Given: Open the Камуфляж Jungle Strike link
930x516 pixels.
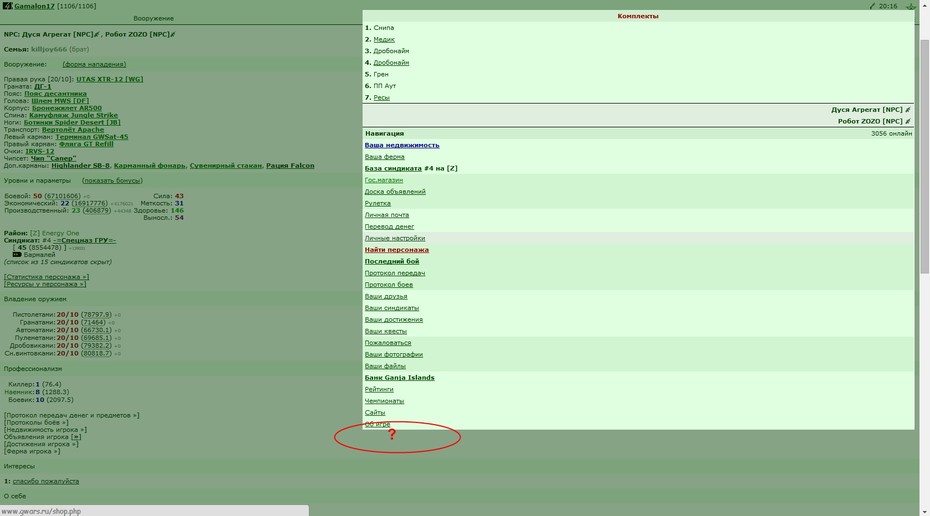Looking at the screenshot, I should click(74, 115).
